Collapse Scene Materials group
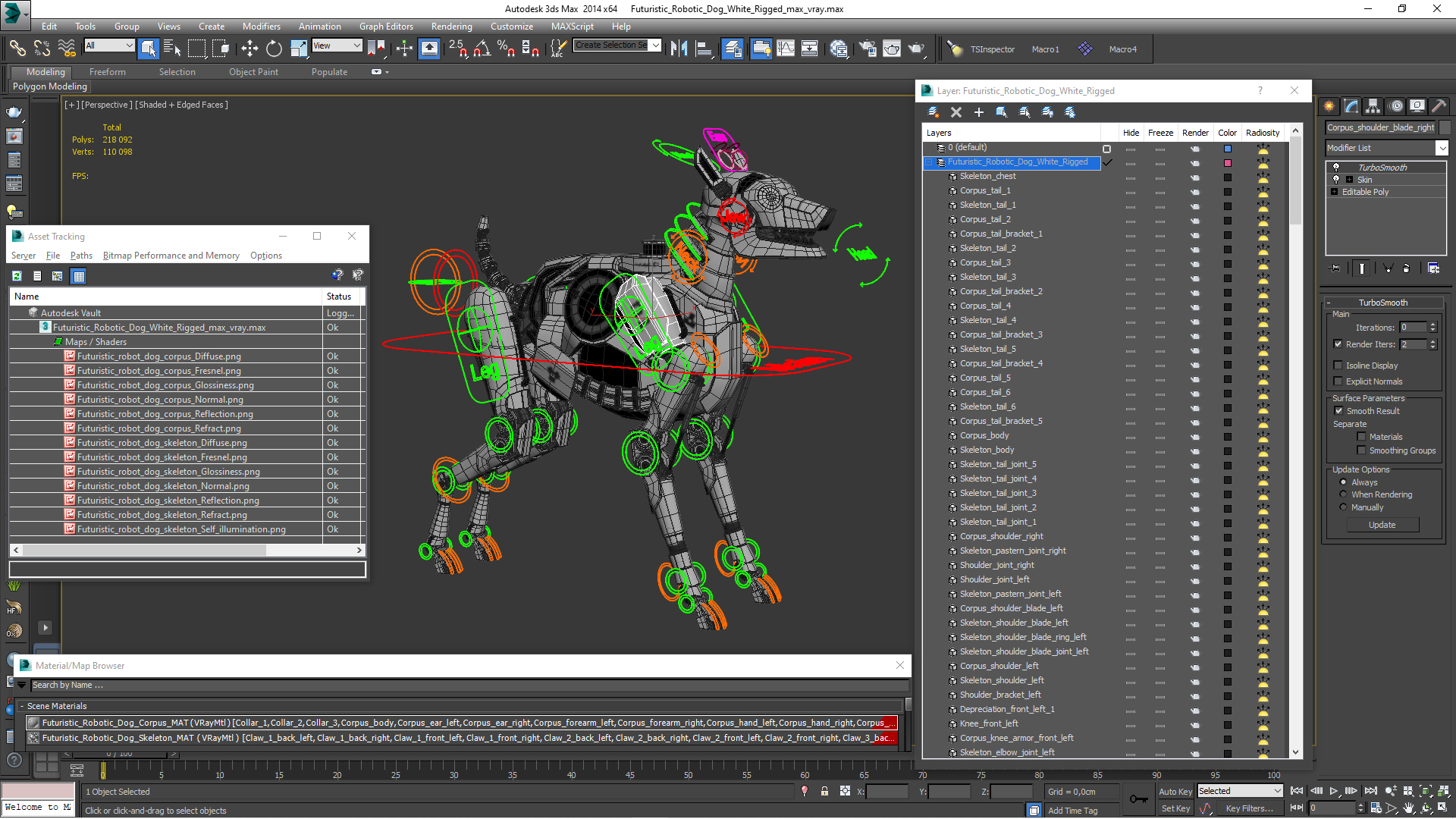The height and width of the screenshot is (819, 1456). click(x=22, y=706)
